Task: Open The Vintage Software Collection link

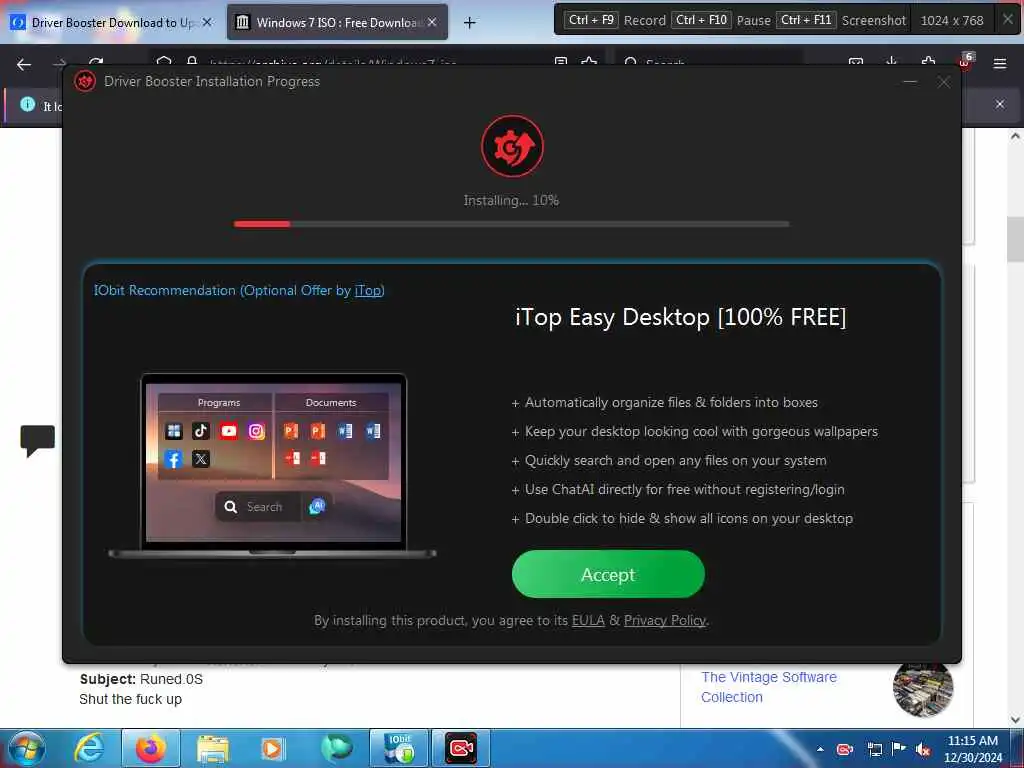Action: click(x=769, y=687)
